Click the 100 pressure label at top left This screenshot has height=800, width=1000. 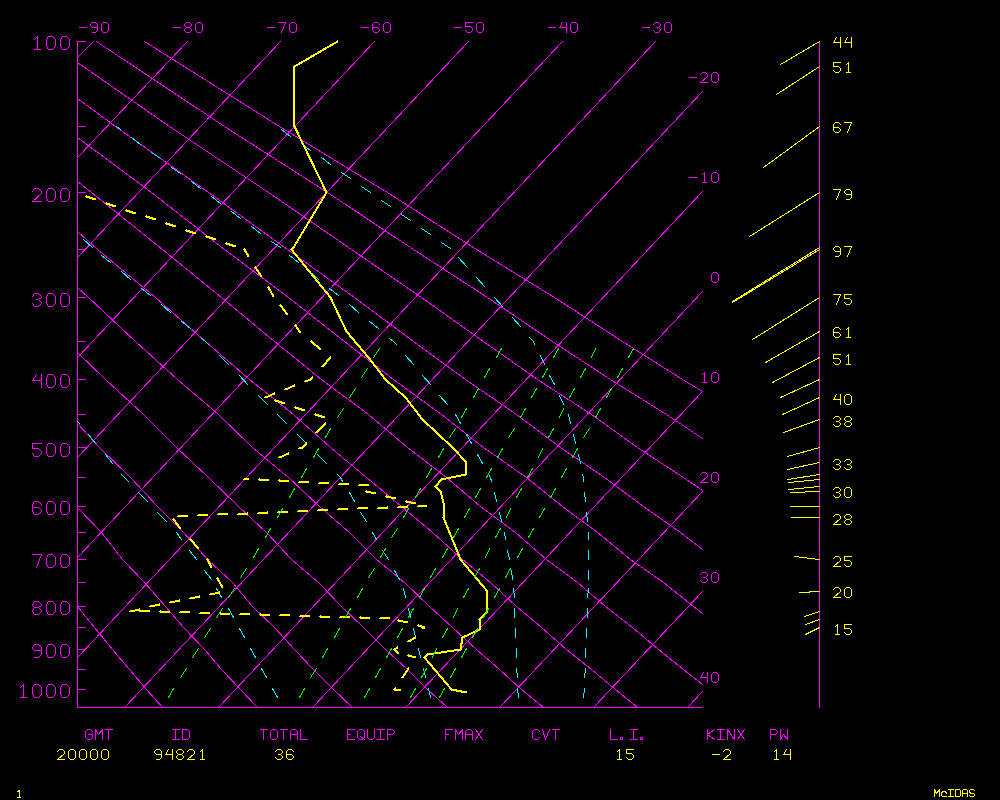tap(52, 42)
